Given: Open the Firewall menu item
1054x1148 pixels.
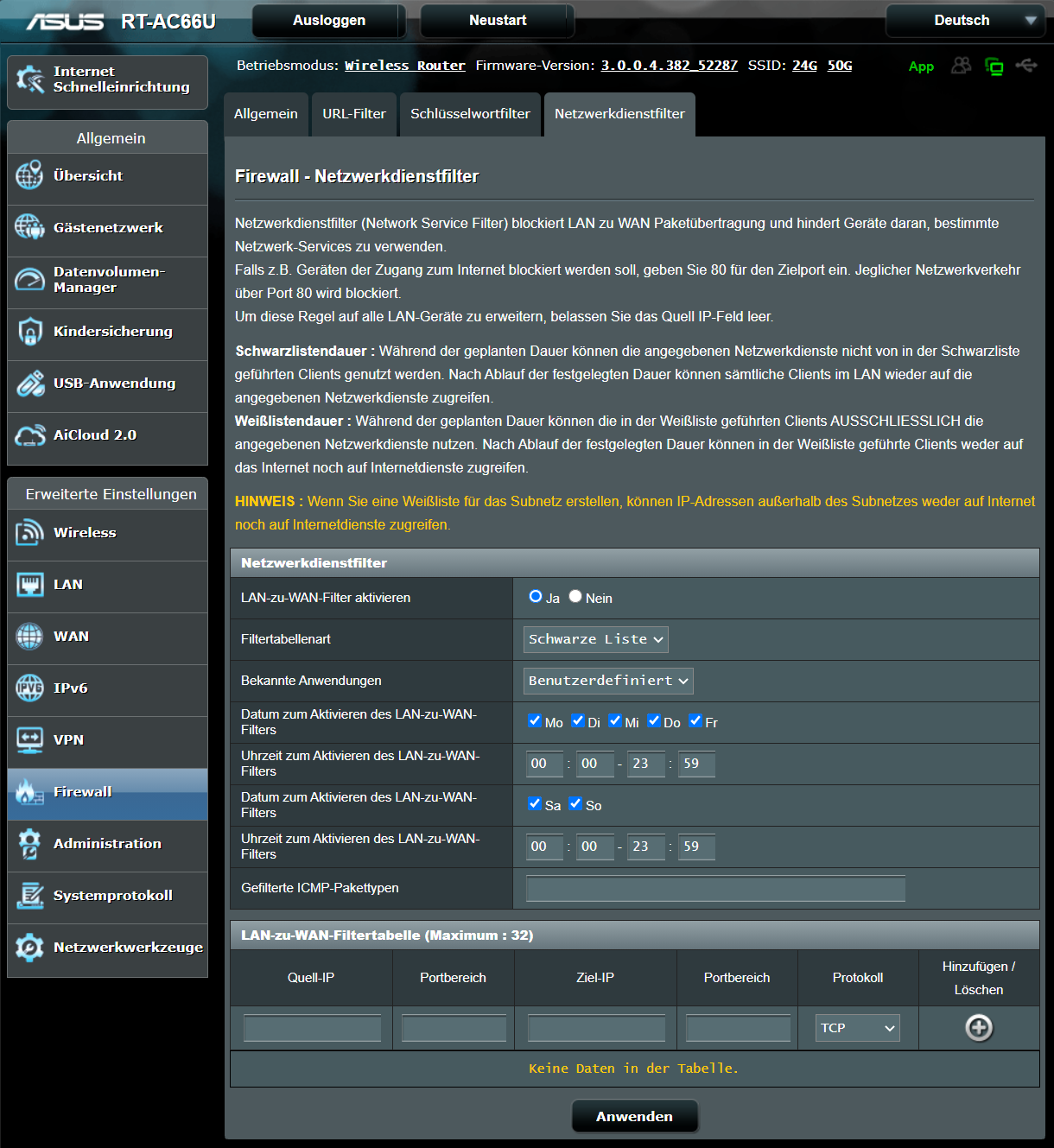Looking at the screenshot, I should (108, 794).
